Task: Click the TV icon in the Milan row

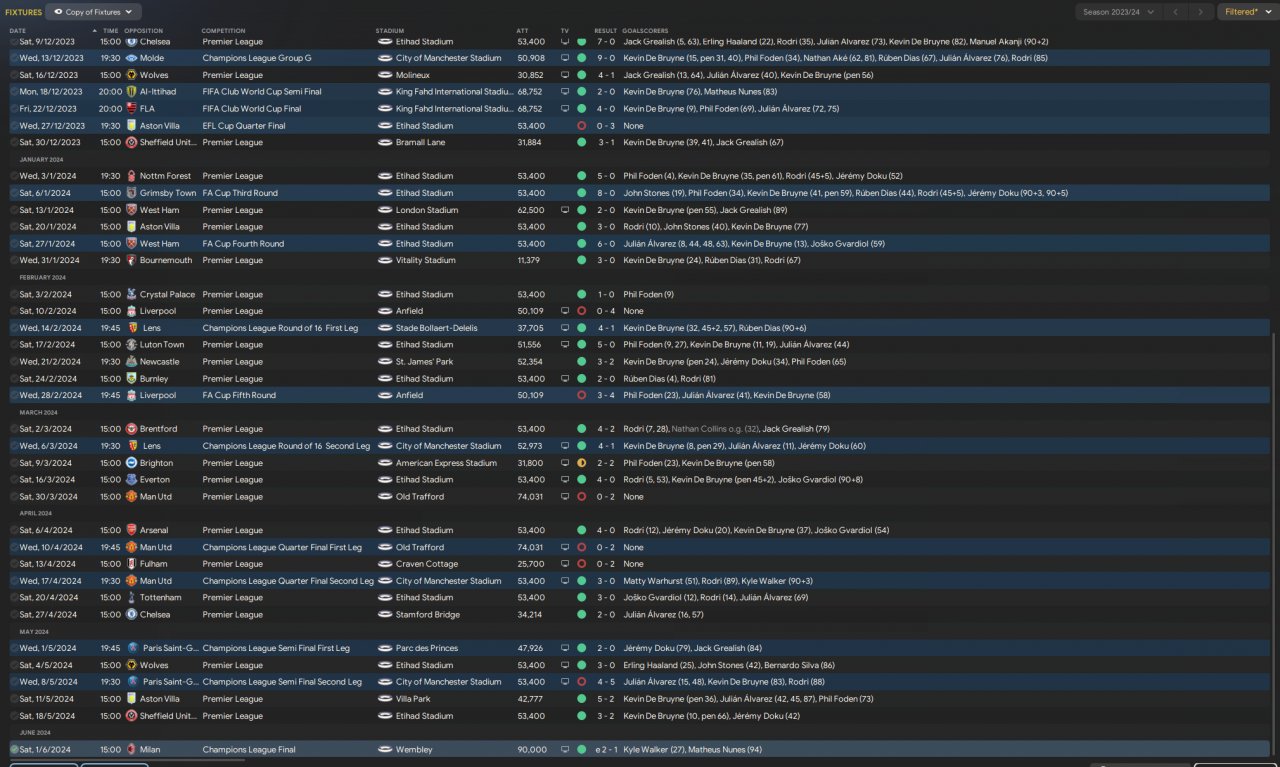Action: pos(565,749)
